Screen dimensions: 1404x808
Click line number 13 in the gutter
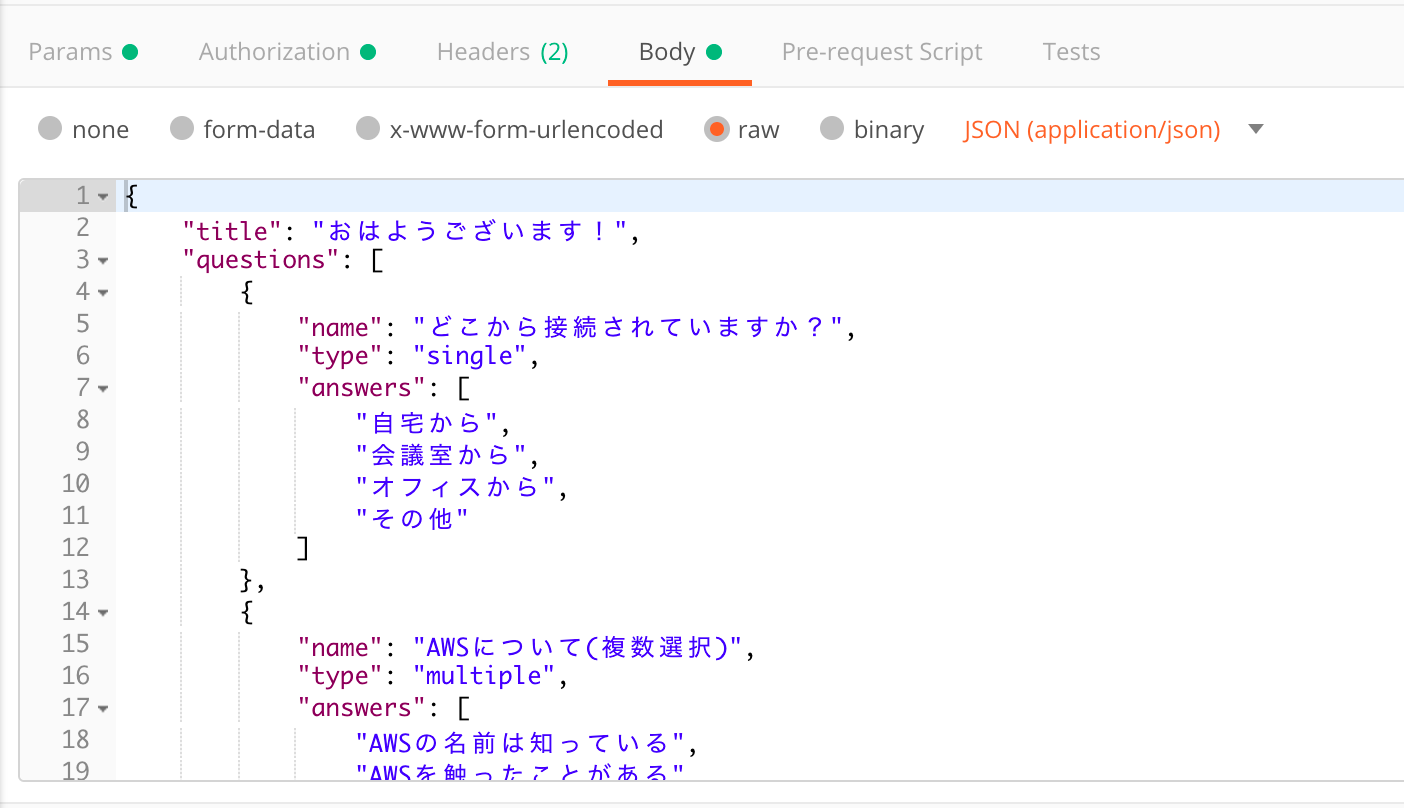[x=75, y=580]
